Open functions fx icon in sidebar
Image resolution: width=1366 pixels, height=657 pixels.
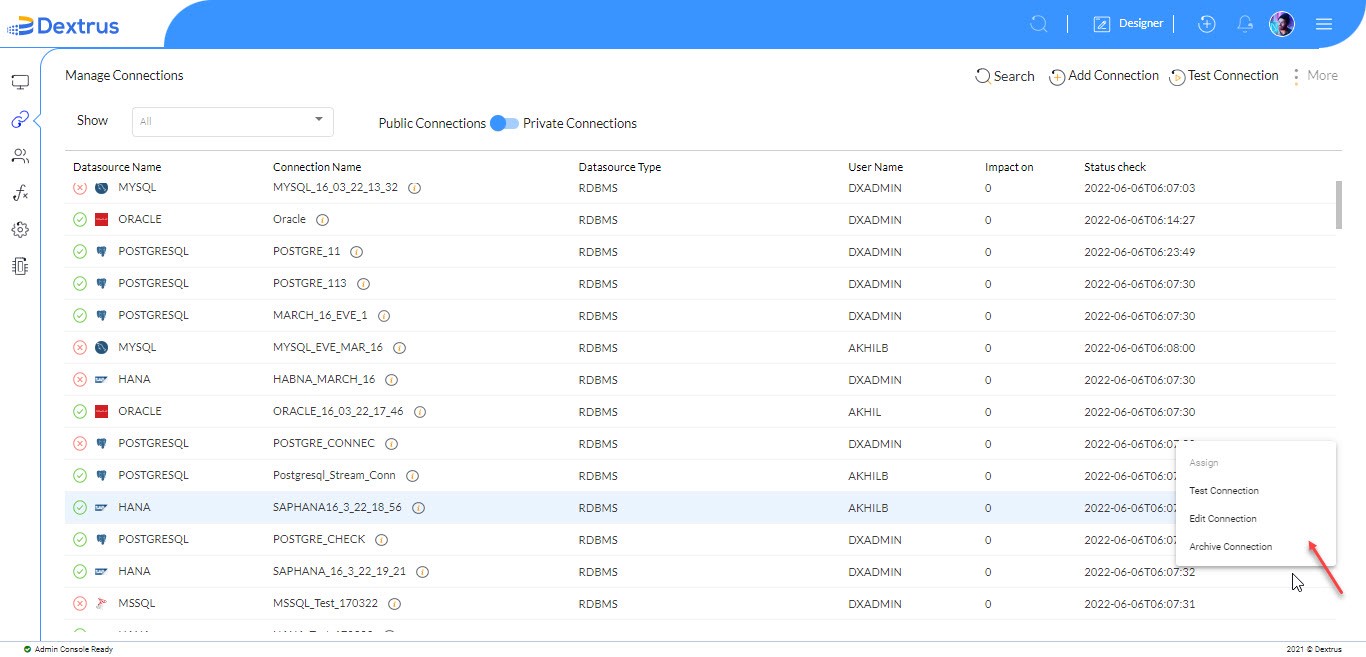(20, 193)
